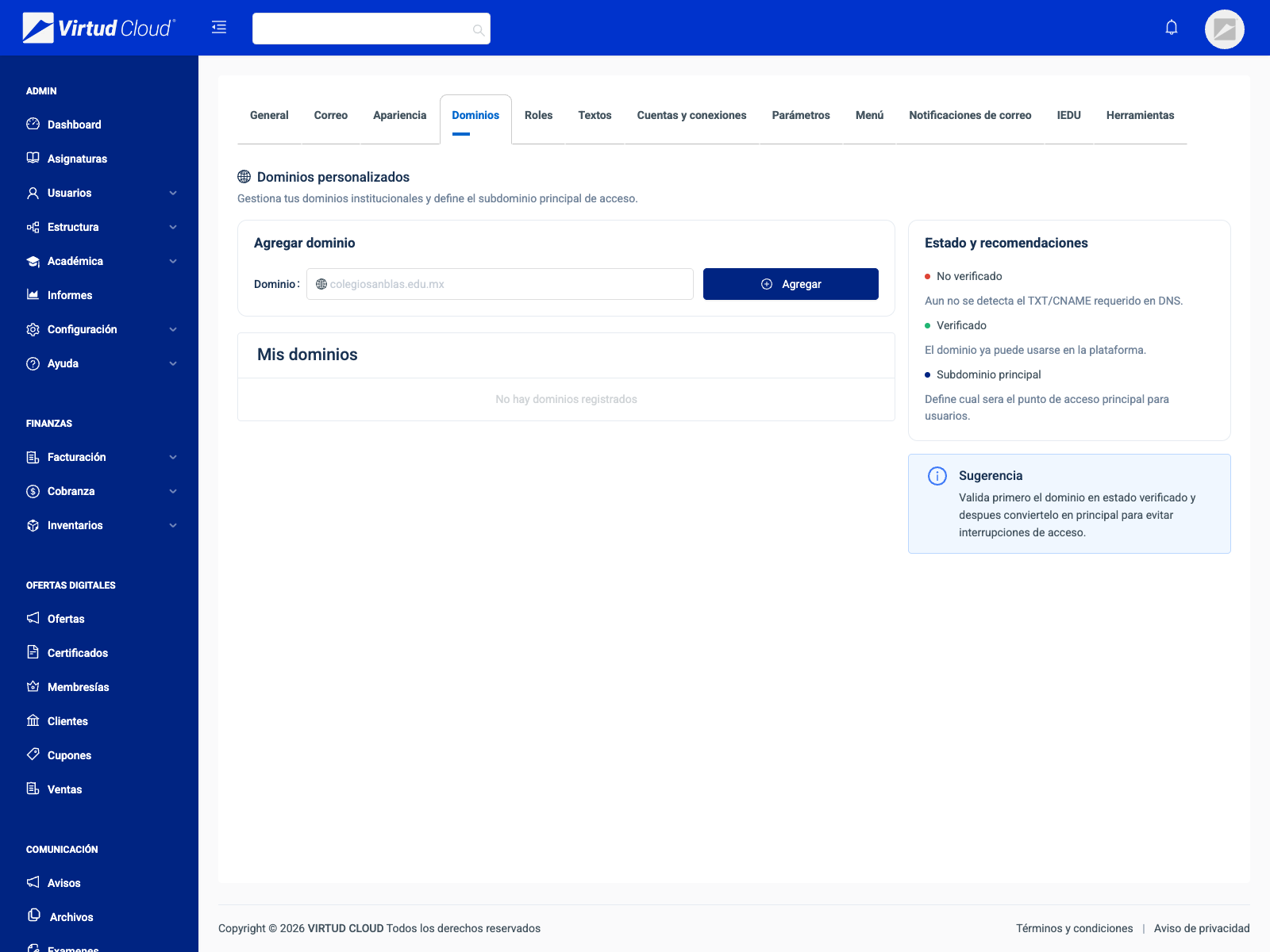
Task: Click the Cupones tag icon
Action: pos(33,754)
